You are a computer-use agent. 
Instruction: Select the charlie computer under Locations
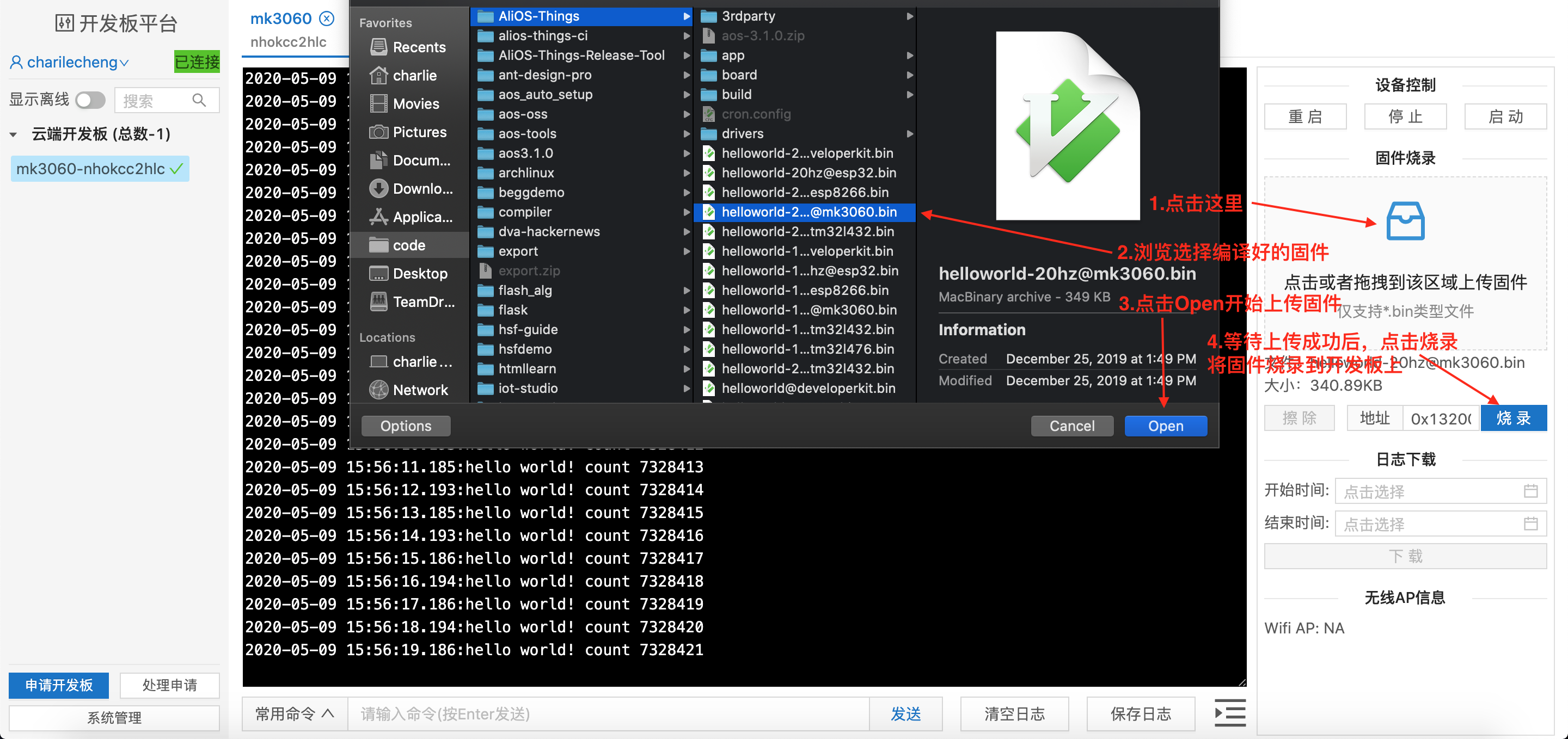coord(408,361)
